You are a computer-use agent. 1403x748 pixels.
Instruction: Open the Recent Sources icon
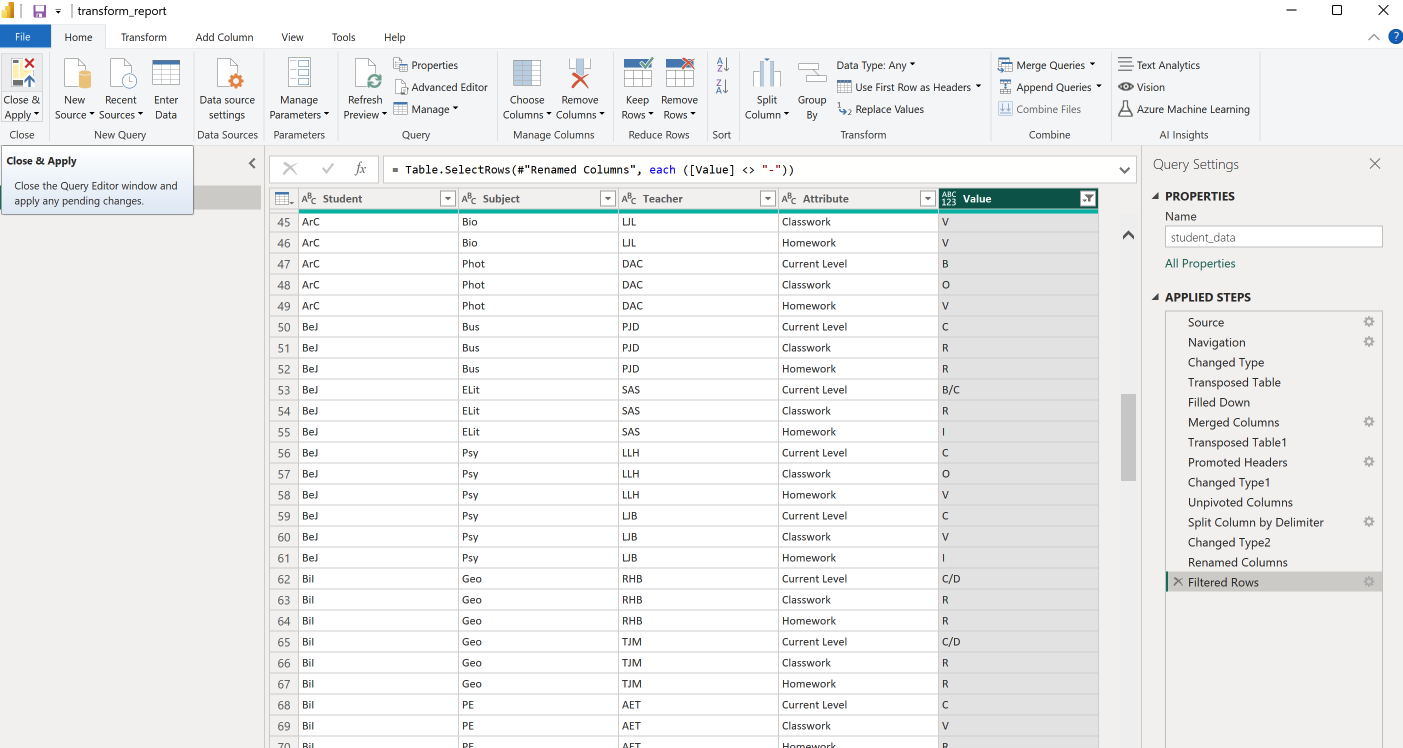click(x=121, y=74)
